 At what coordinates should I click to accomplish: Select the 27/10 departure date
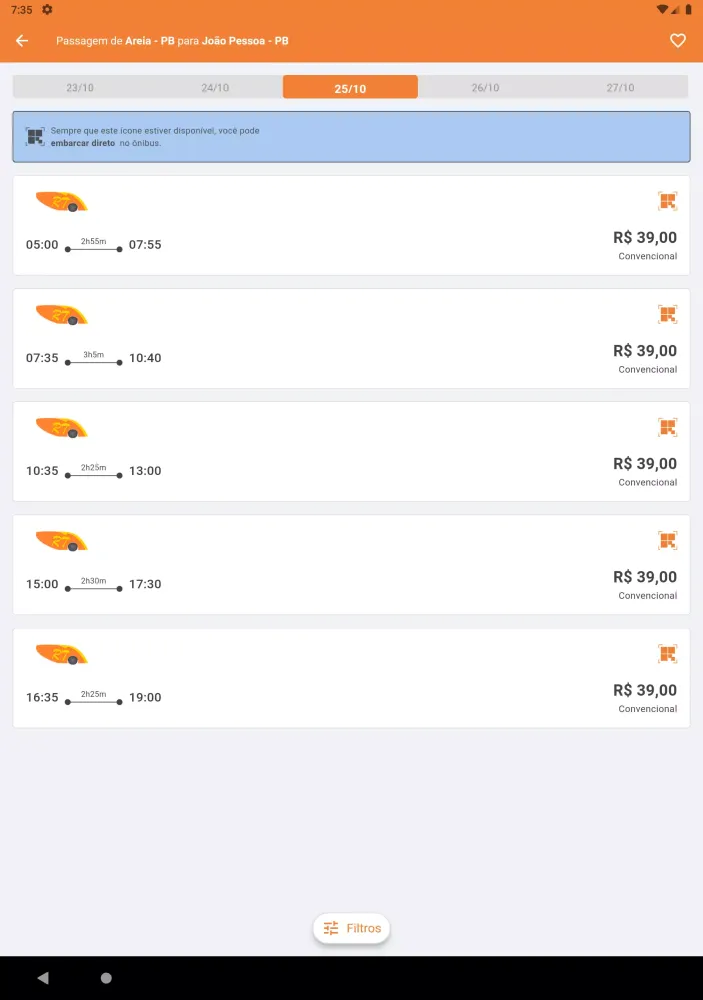[622, 87]
